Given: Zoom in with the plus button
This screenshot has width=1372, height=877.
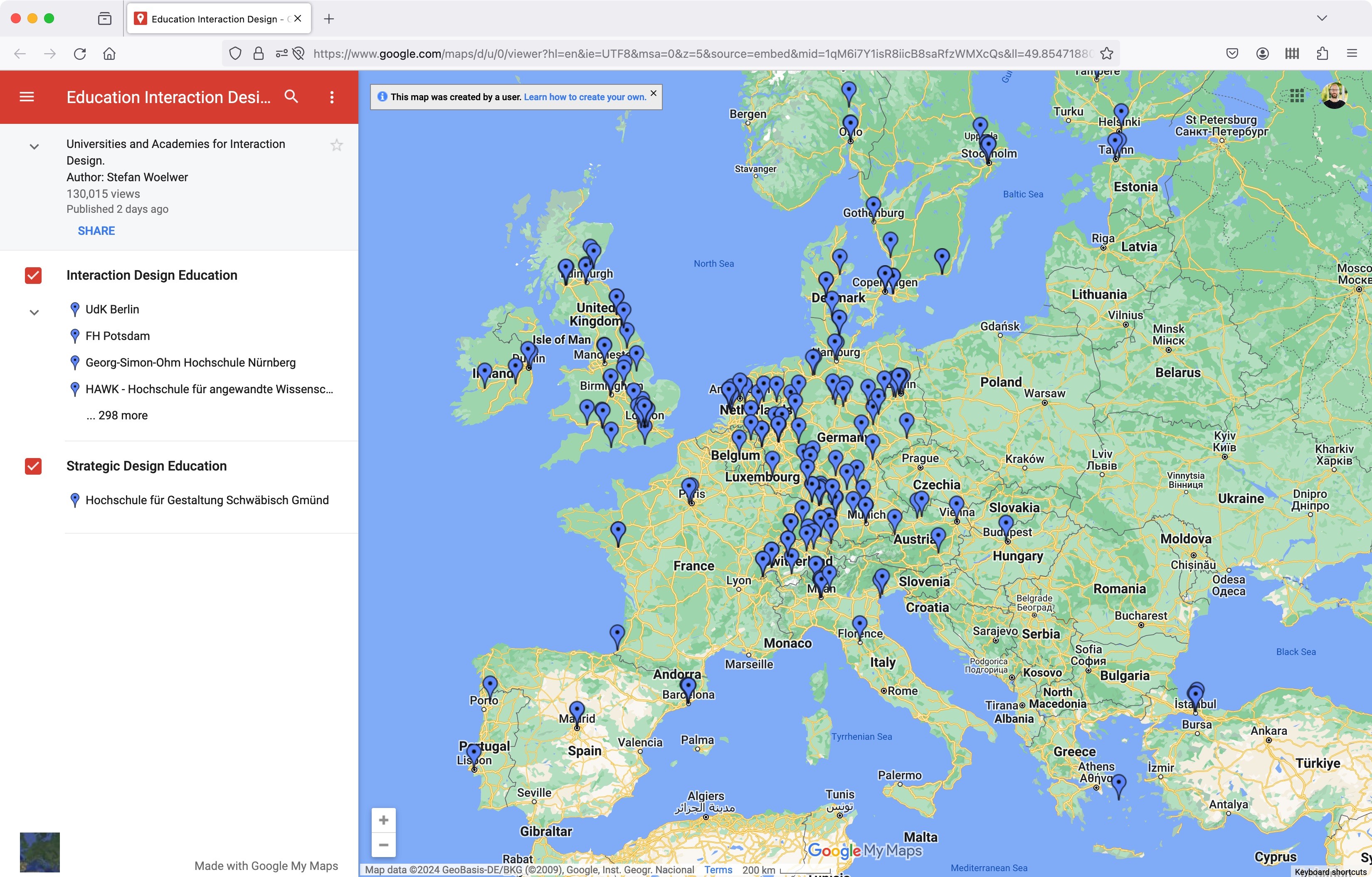Looking at the screenshot, I should pos(383,820).
